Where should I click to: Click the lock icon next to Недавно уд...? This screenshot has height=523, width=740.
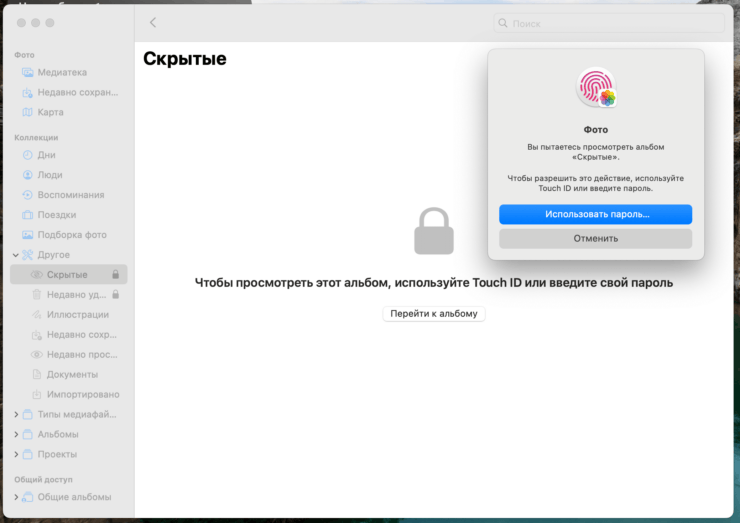[x=116, y=295]
